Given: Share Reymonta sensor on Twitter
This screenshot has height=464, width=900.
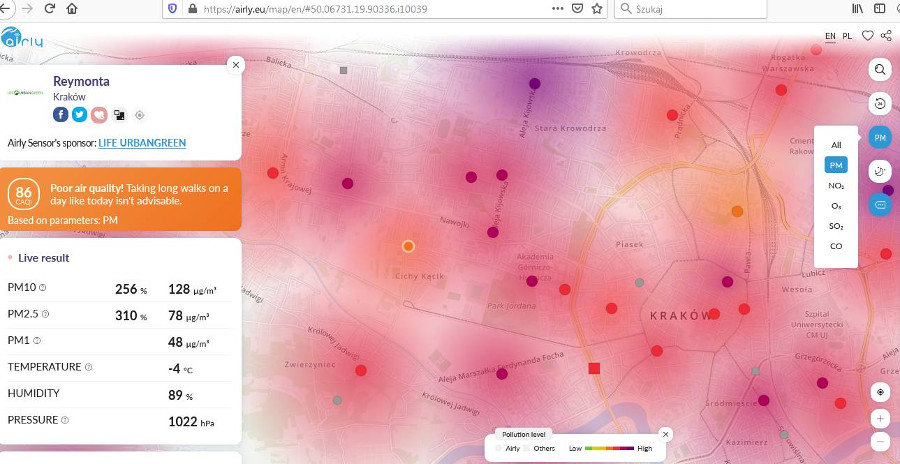Looking at the screenshot, I should point(80,115).
